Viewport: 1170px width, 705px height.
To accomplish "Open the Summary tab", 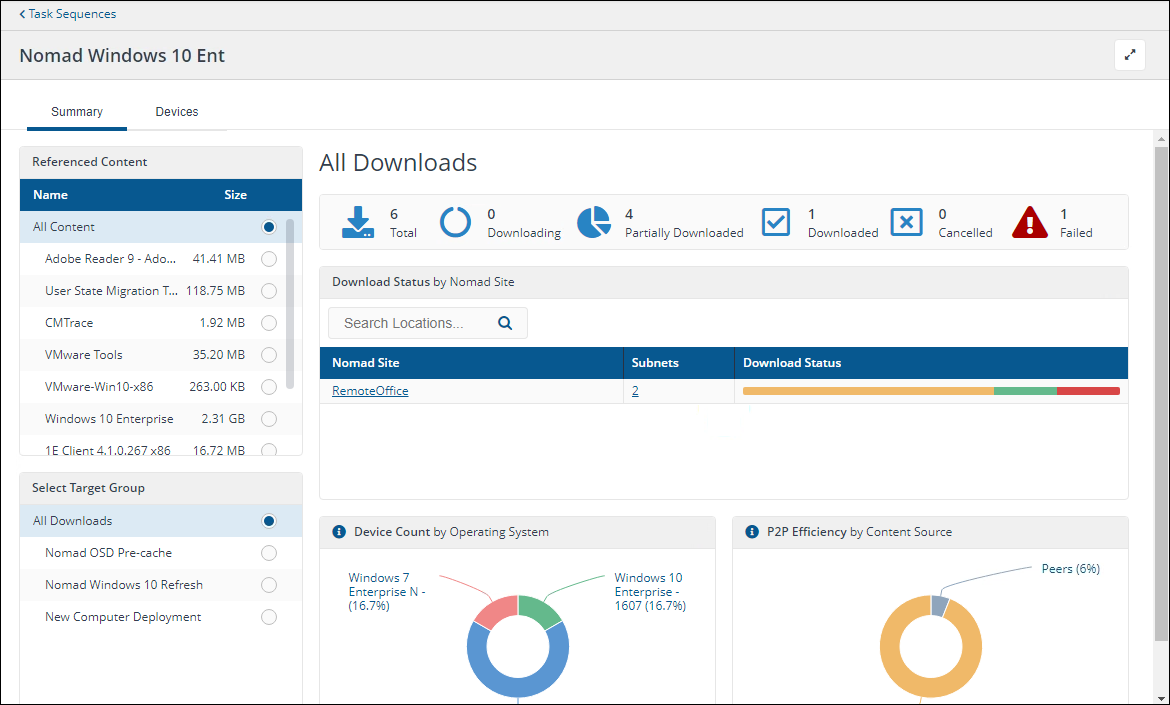I will click(77, 112).
